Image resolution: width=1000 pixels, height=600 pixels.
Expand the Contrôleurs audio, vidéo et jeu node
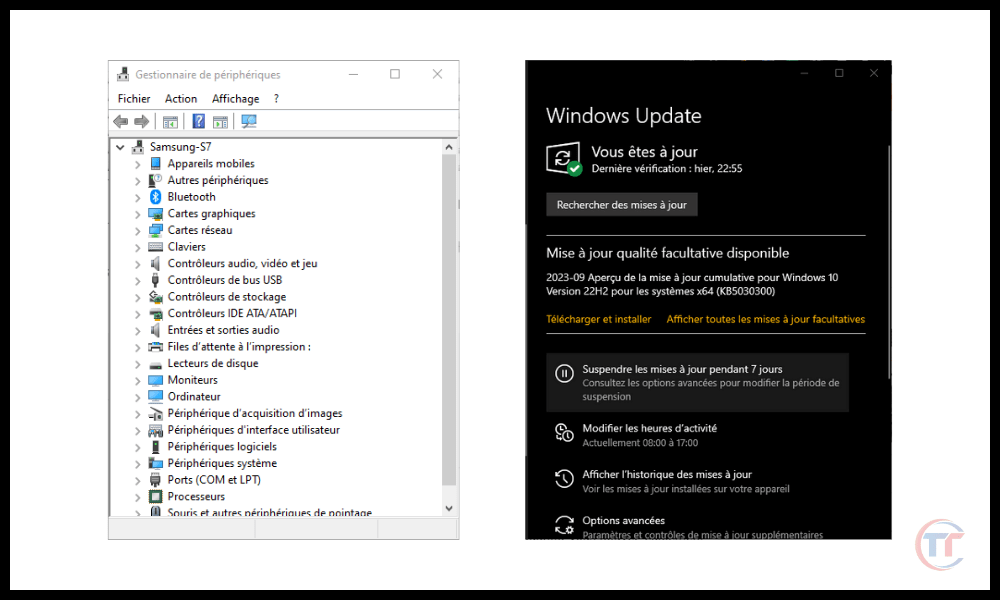tap(138, 264)
